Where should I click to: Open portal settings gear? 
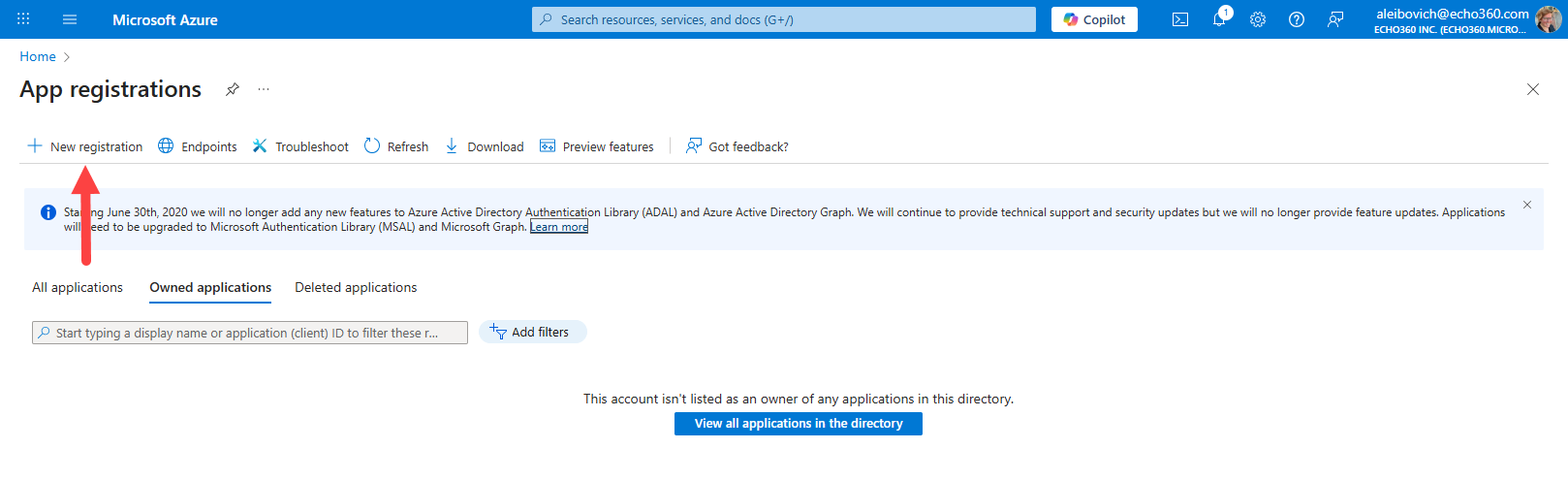[x=1258, y=19]
